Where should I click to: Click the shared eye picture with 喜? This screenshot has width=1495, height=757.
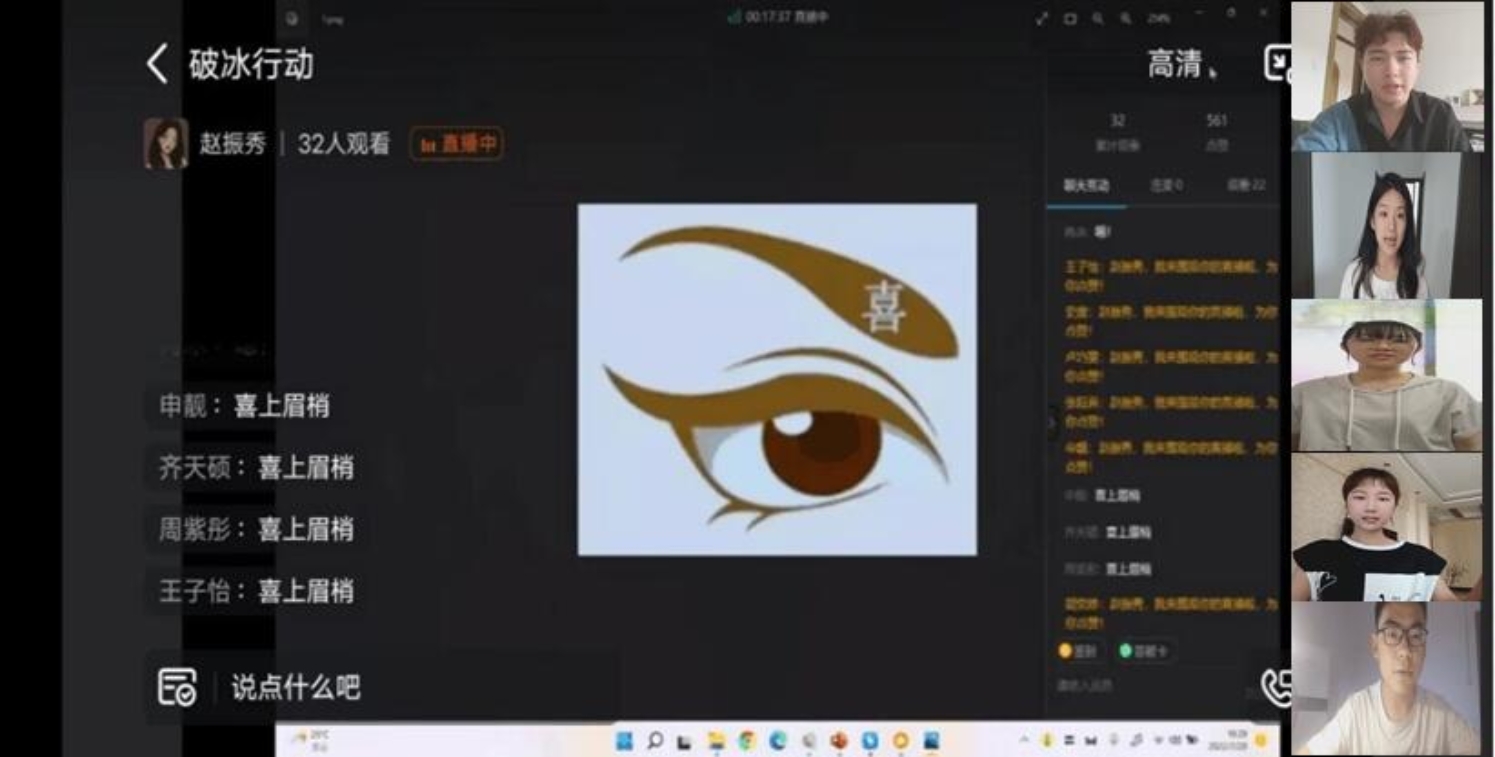click(777, 379)
